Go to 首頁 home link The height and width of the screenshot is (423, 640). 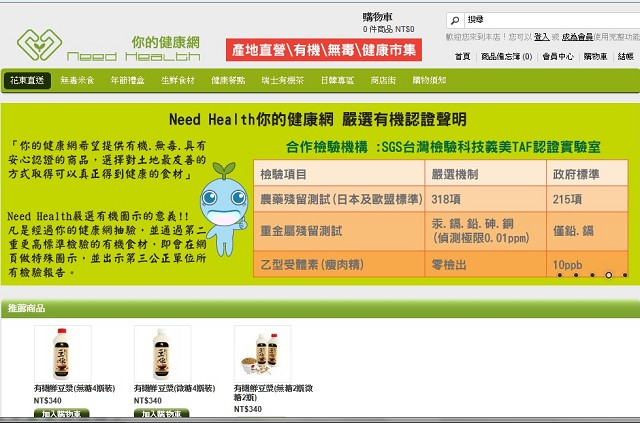coord(462,57)
